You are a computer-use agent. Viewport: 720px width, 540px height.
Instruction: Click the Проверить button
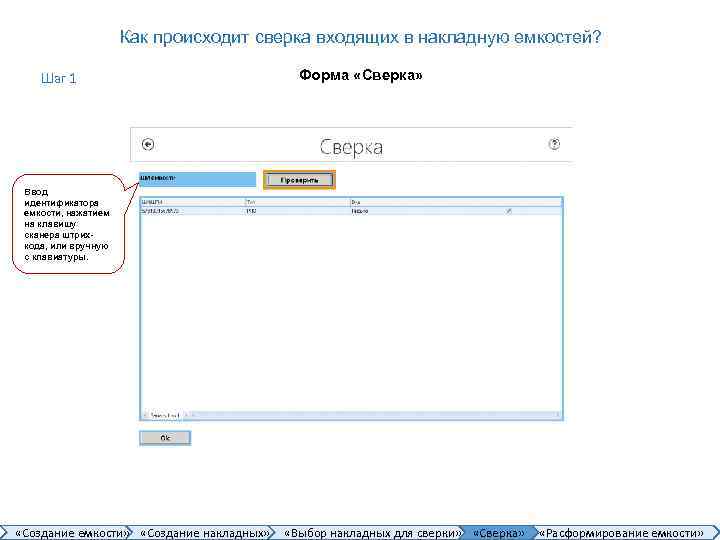[x=299, y=180]
